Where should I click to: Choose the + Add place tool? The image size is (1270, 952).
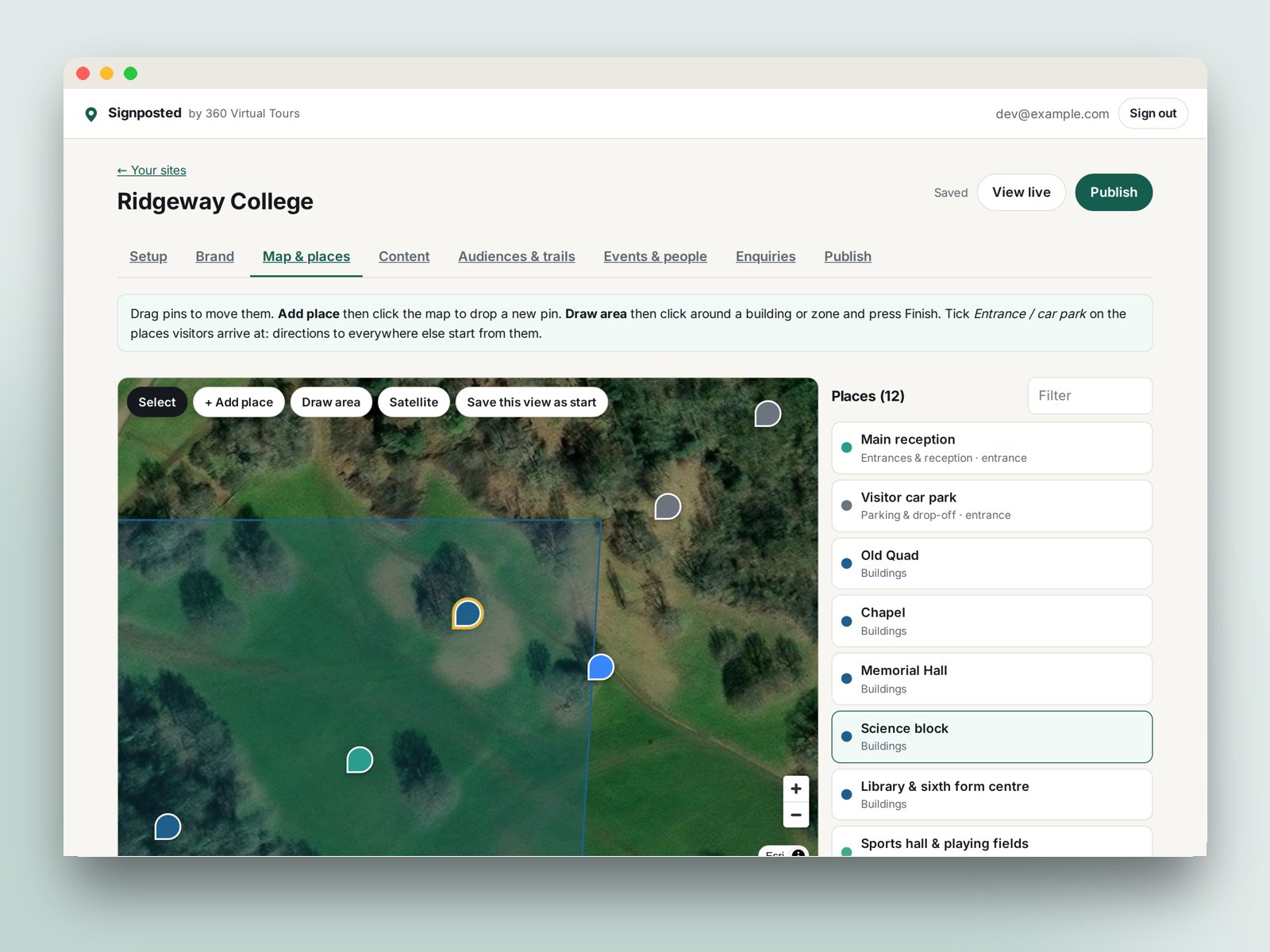(239, 402)
